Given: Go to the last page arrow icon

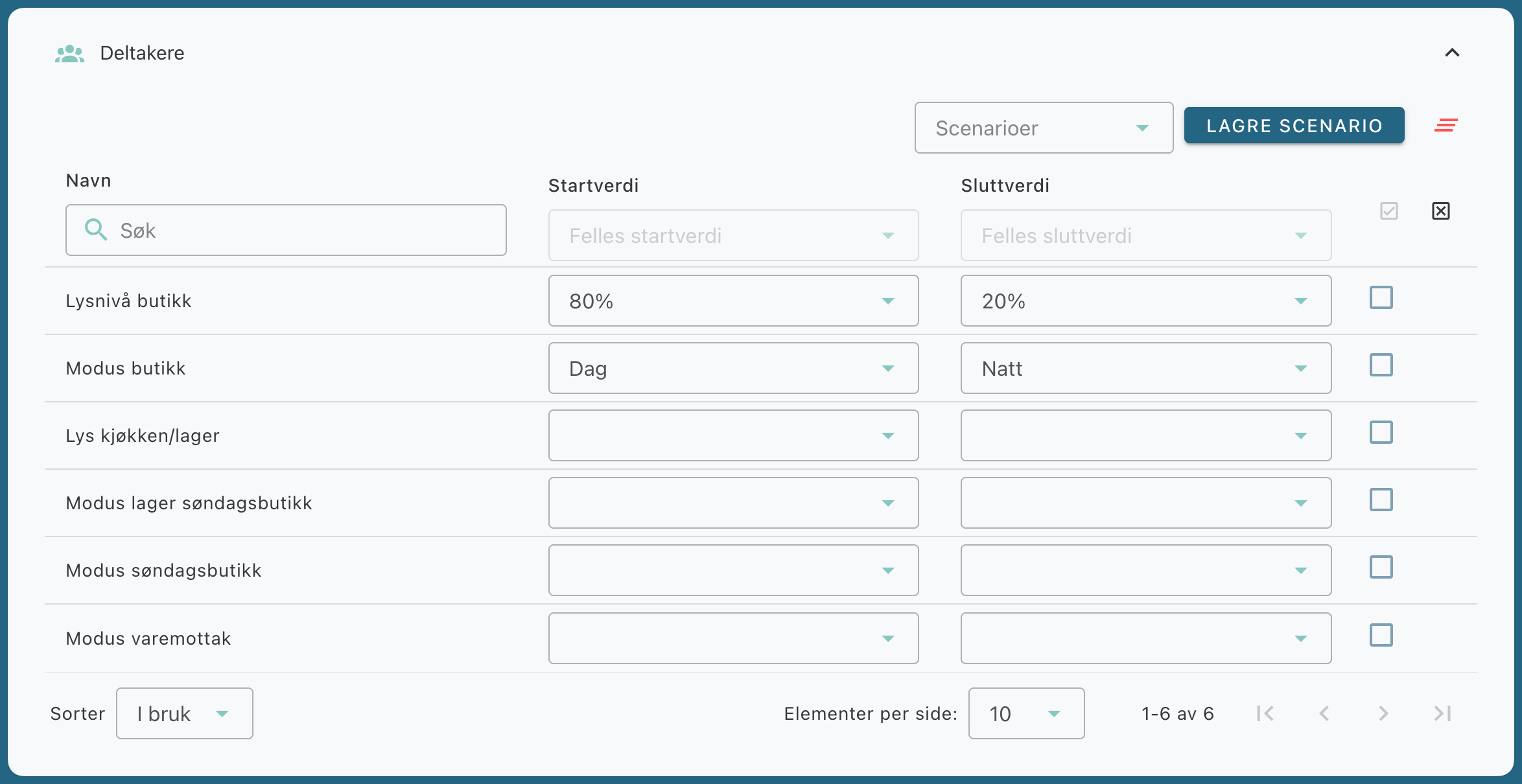Looking at the screenshot, I should (1442, 713).
